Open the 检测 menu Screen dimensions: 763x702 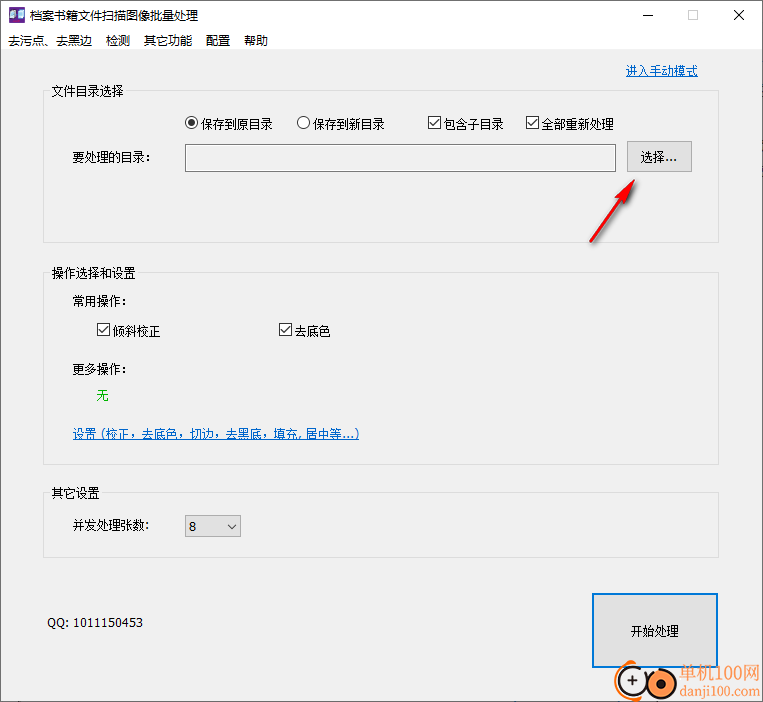[x=118, y=41]
